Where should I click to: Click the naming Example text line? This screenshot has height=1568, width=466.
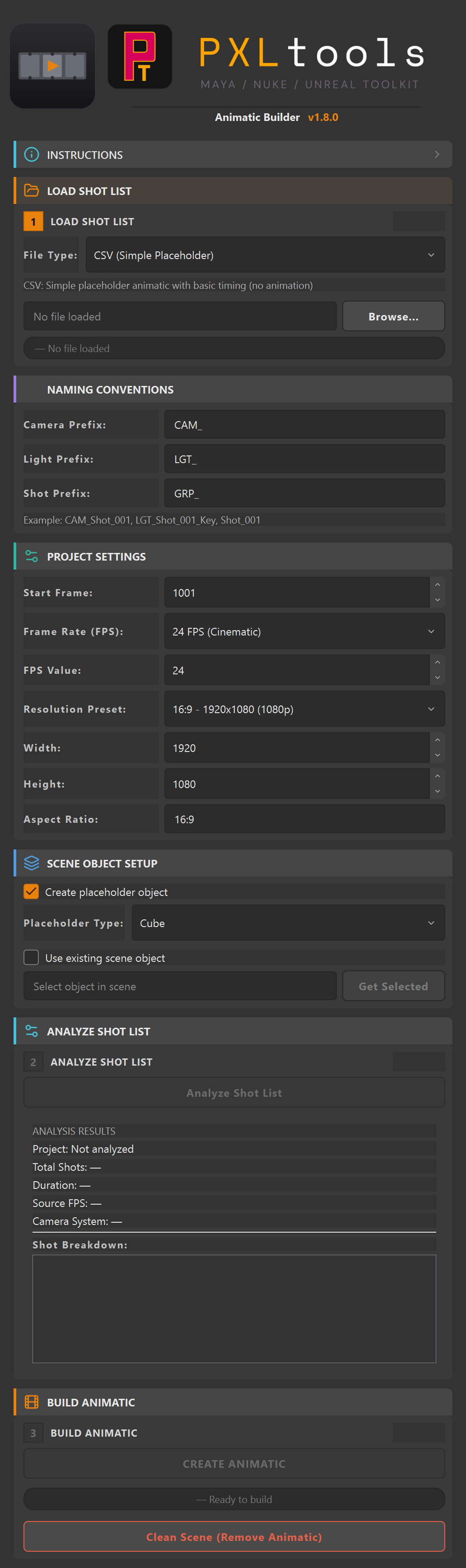[x=142, y=520]
